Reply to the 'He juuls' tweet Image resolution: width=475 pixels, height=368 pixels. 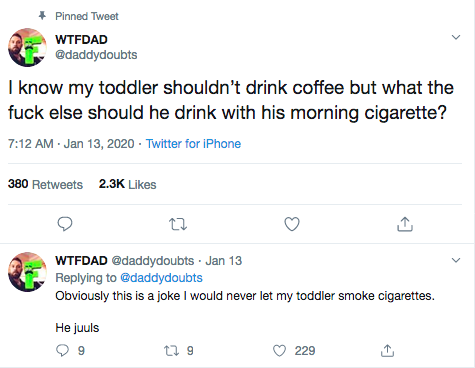(x=62, y=351)
